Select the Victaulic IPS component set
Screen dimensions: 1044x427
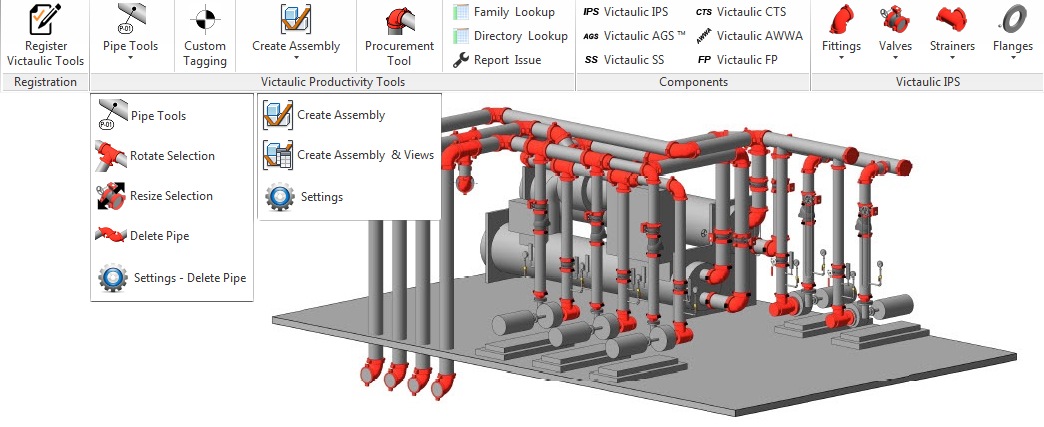pyautogui.click(x=625, y=12)
